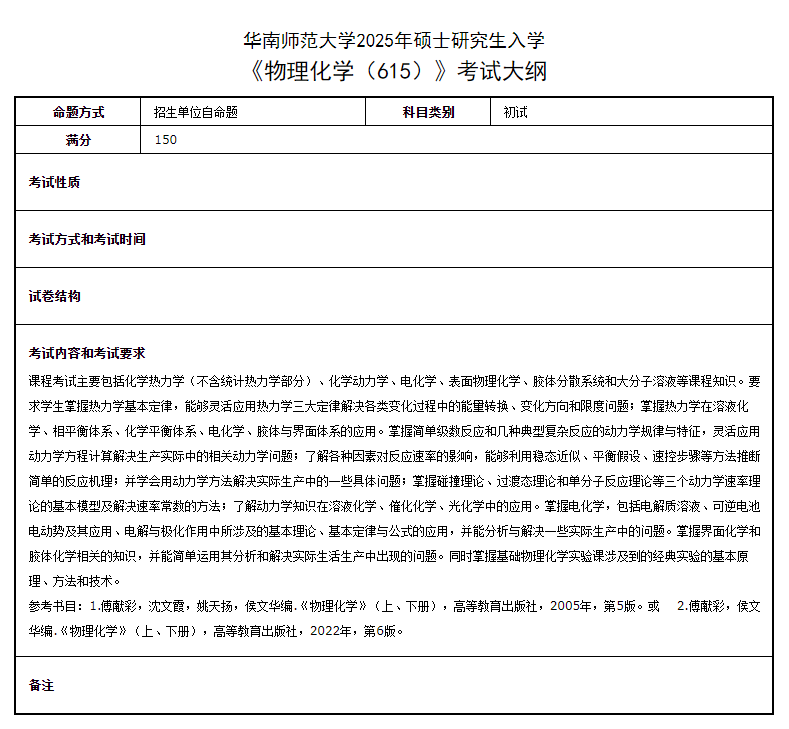
Task: Click the '备注' section heading
Action: pos(41,685)
